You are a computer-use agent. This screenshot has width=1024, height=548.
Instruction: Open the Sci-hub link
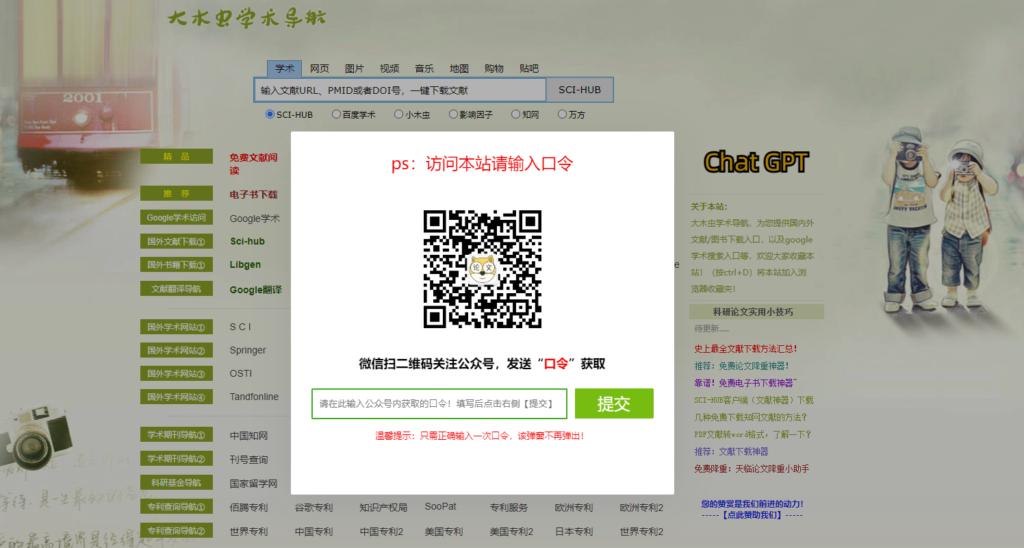click(247, 242)
